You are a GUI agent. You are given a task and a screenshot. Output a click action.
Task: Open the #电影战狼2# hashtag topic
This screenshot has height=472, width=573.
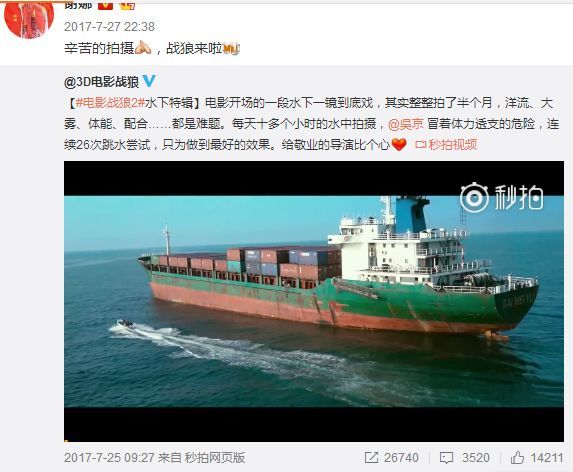pyautogui.click(x=110, y=103)
